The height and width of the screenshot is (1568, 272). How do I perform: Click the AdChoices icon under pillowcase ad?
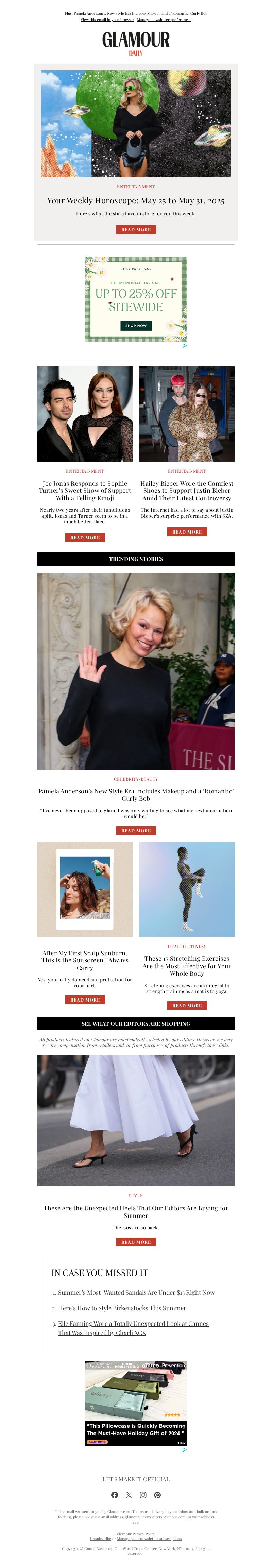(184, 1449)
